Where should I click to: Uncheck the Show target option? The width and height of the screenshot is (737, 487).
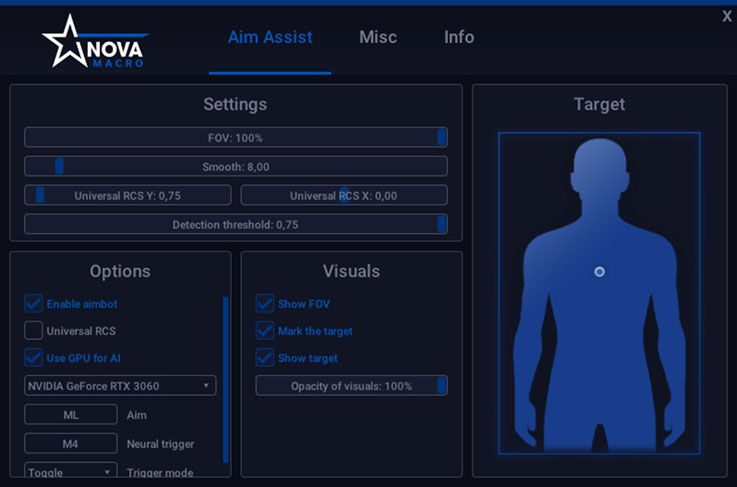[x=265, y=357]
